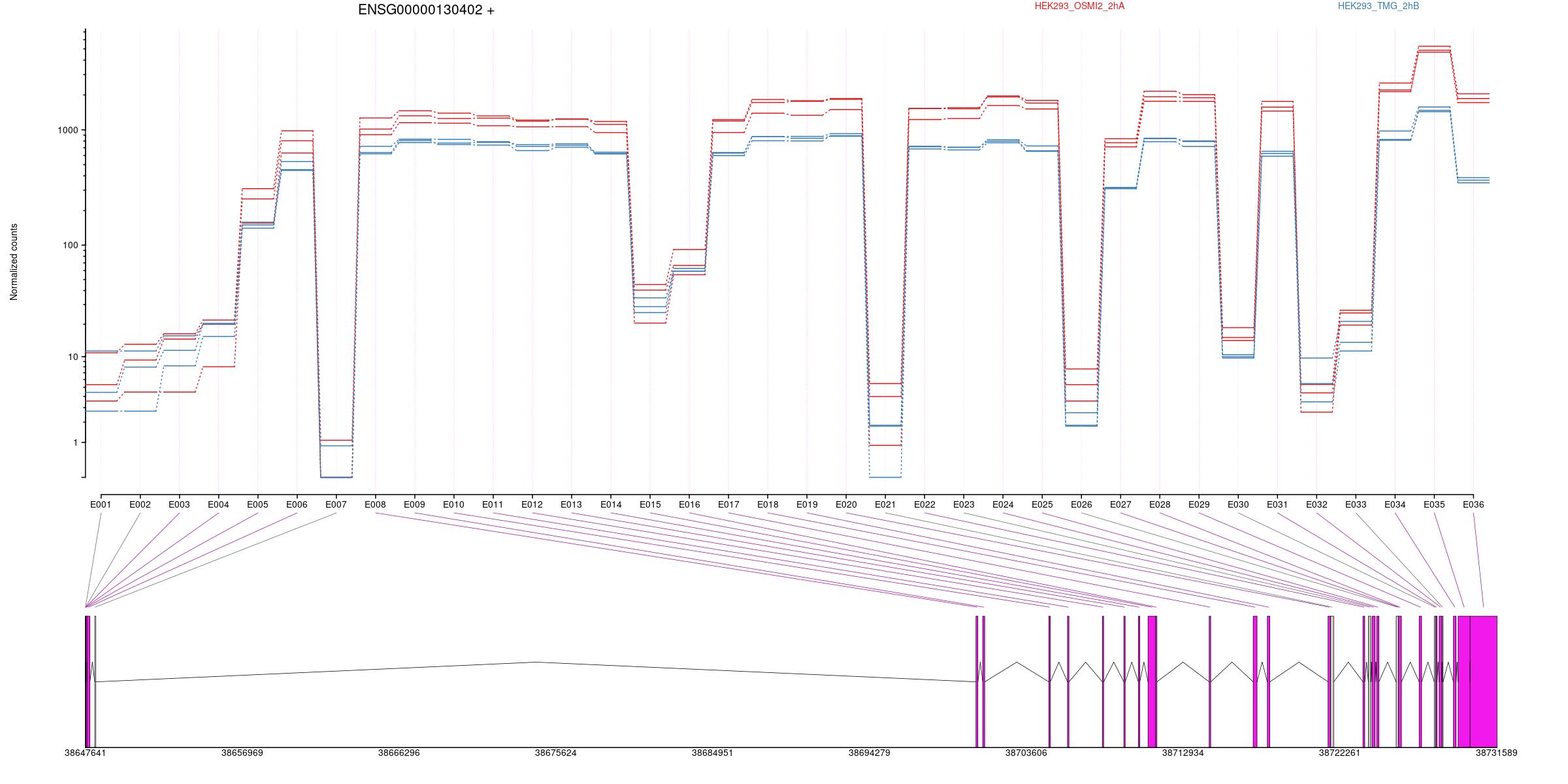Click the exon label E030
1568x784 pixels.
(1238, 504)
